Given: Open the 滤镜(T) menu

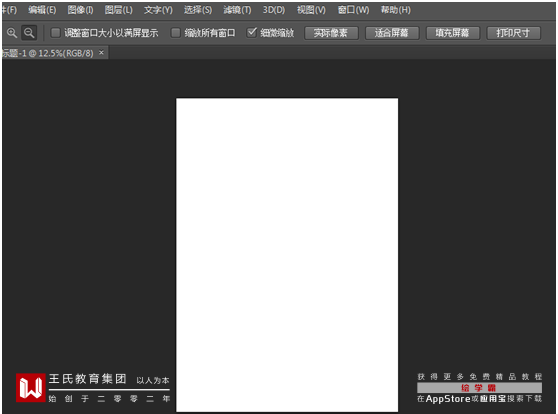Looking at the screenshot, I should click(237, 10).
